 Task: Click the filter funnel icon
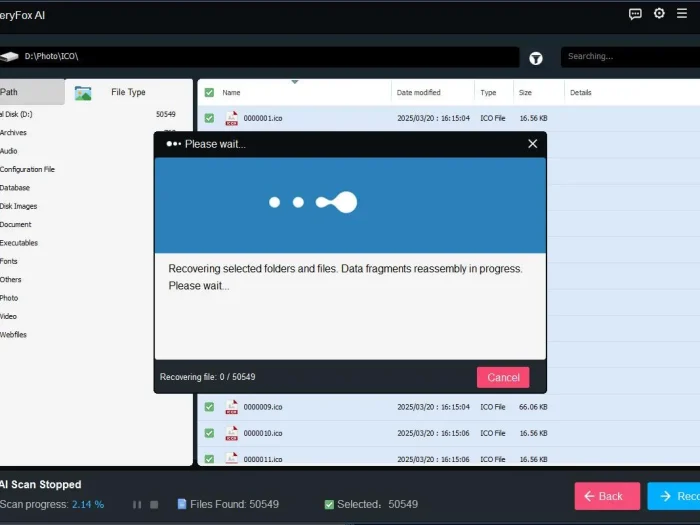(536, 58)
